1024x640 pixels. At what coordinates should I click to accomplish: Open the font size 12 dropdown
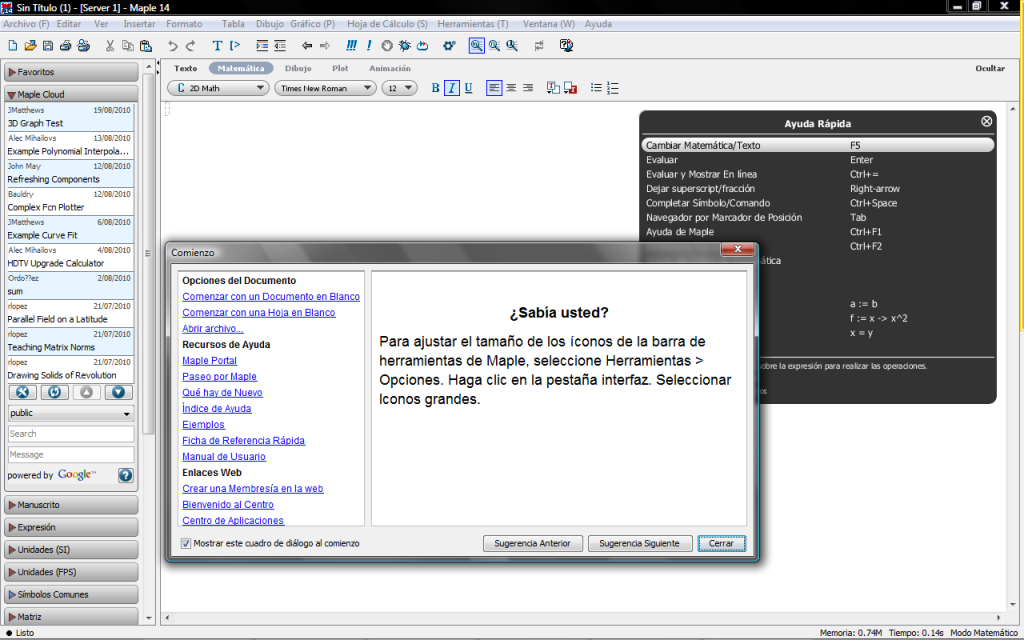(x=400, y=88)
